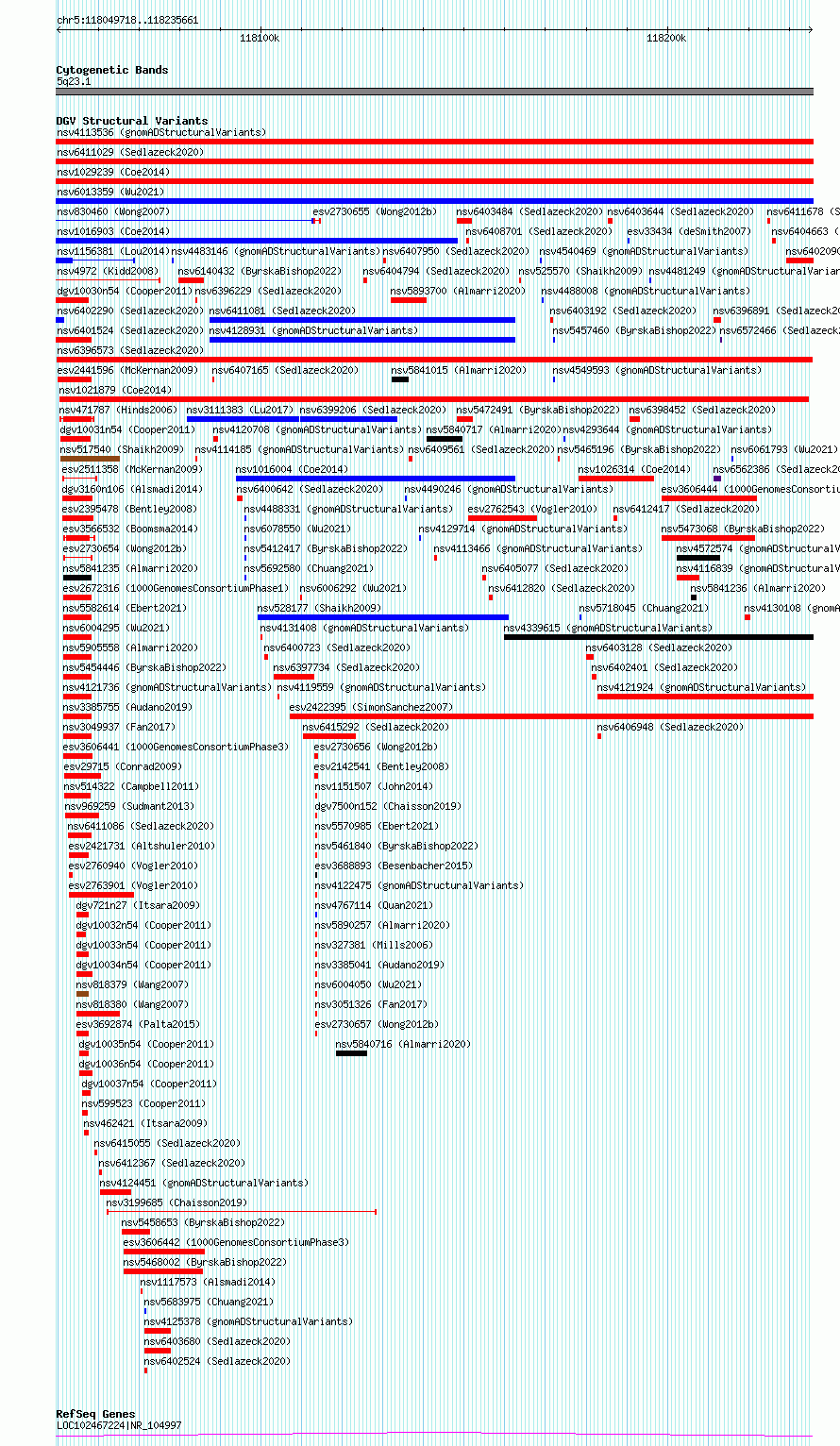Click nsv5472491 (ByrskaBishop2022) label

click(x=539, y=410)
